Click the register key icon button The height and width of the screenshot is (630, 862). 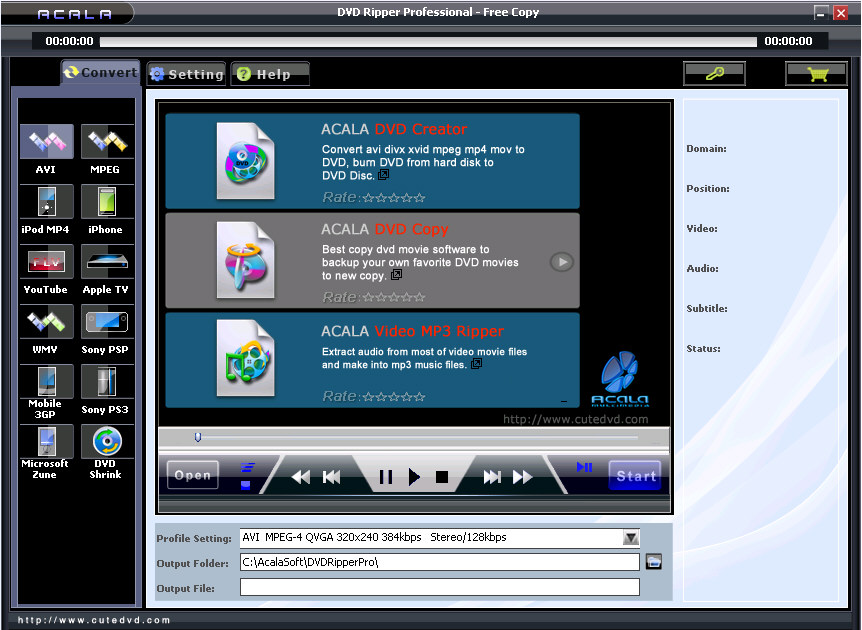pos(714,73)
